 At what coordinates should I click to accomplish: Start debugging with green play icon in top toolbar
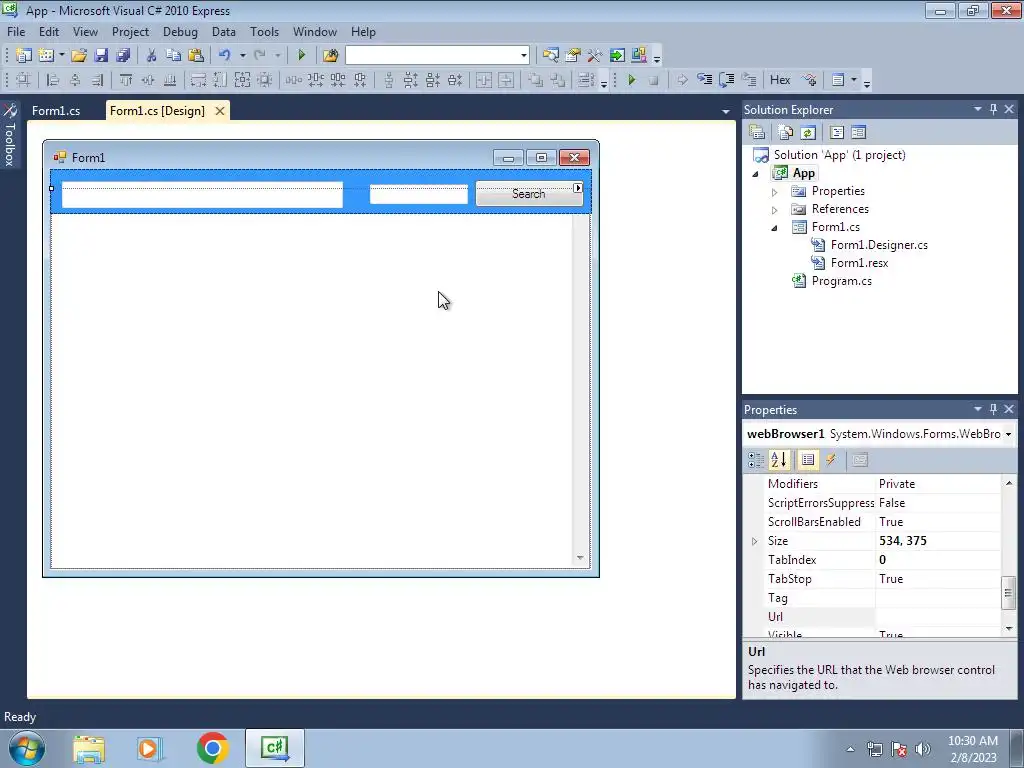(302, 56)
